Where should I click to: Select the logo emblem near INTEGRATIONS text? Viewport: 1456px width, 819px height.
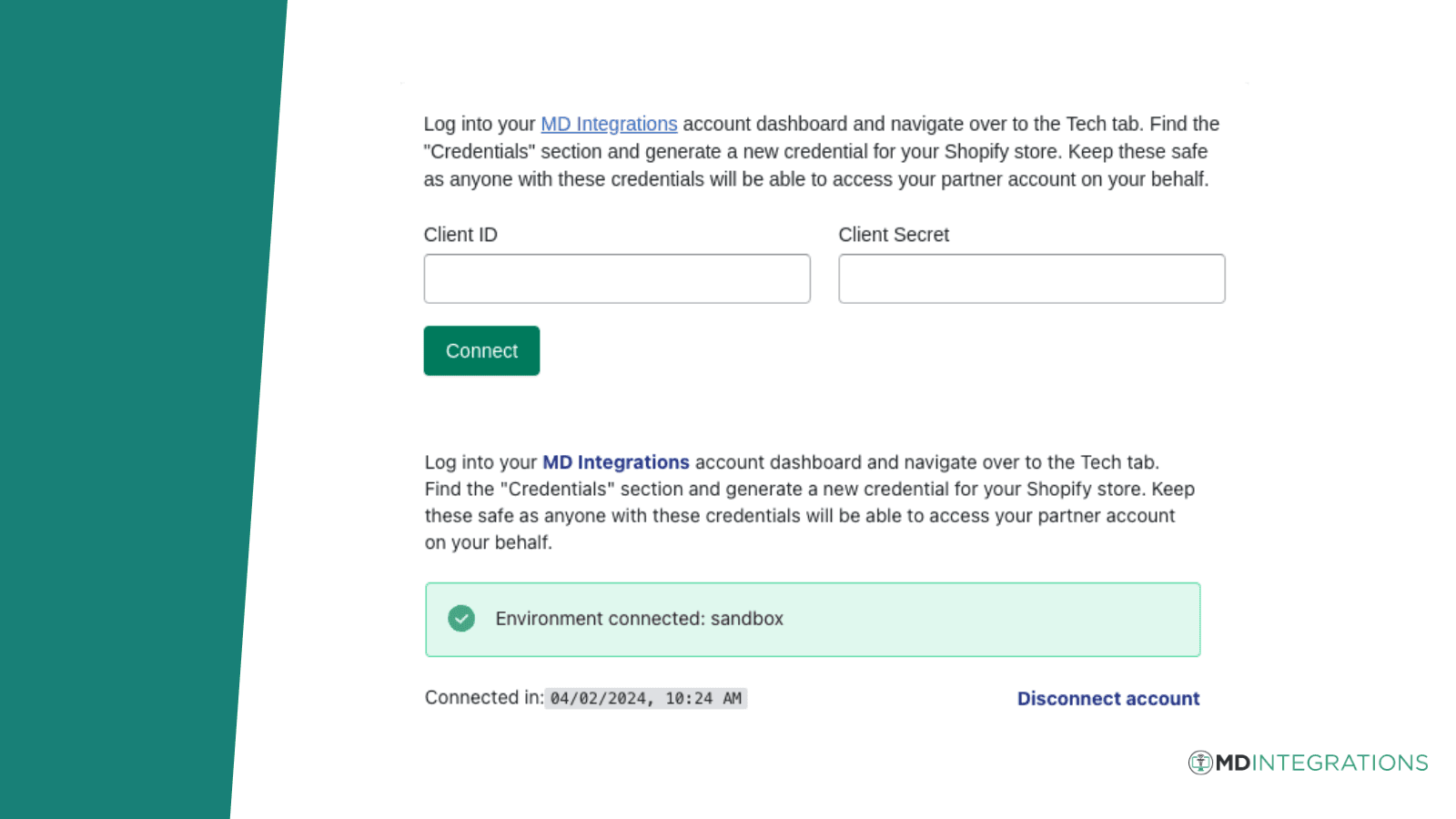tap(1201, 763)
